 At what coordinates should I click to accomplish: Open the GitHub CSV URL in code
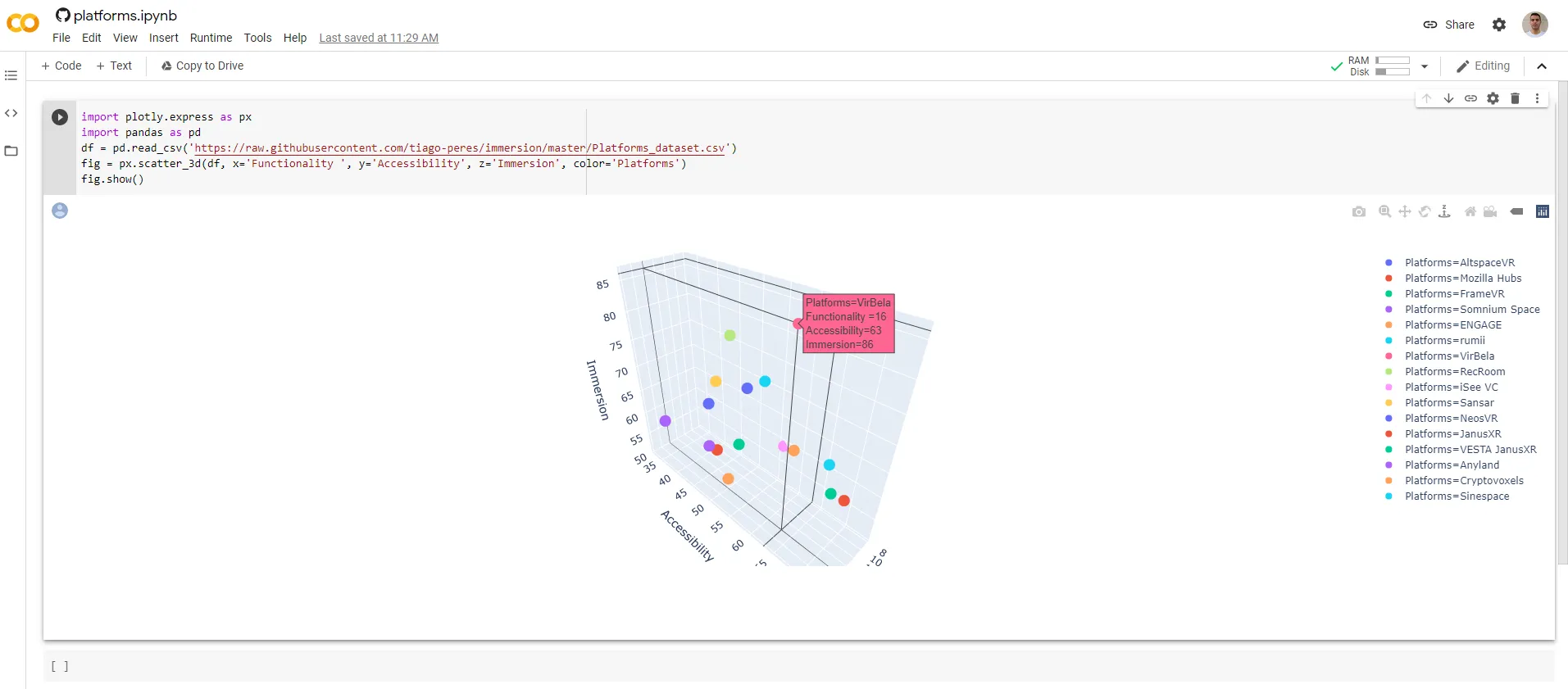coord(460,148)
